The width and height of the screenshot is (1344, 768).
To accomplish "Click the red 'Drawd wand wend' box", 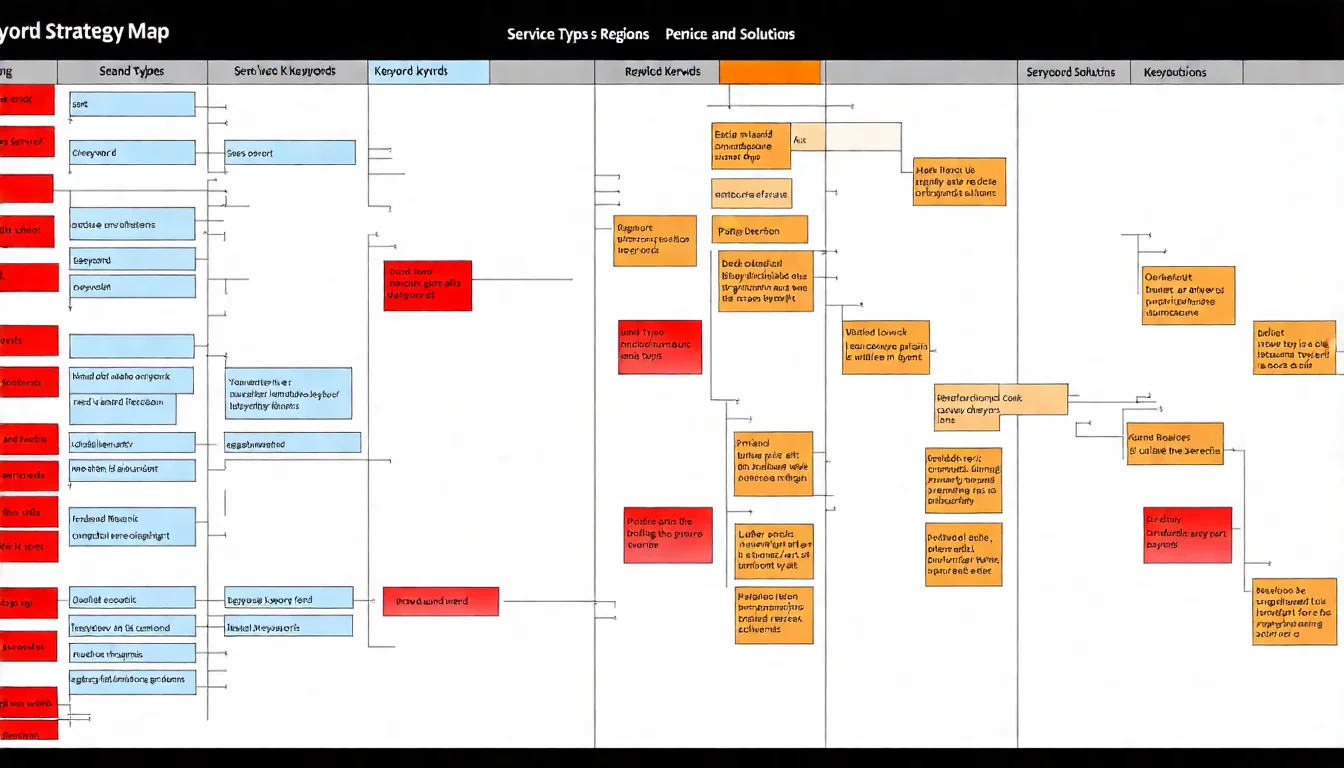I will pos(440,601).
